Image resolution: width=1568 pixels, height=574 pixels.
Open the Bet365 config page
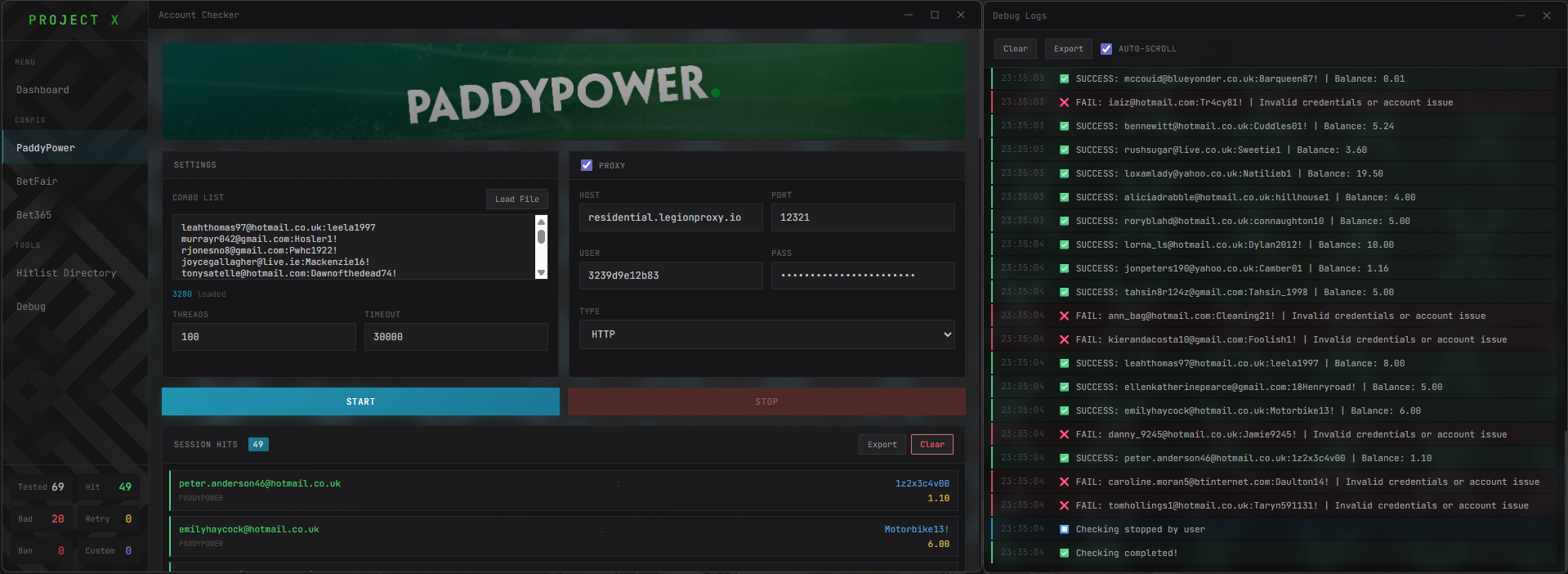34,215
